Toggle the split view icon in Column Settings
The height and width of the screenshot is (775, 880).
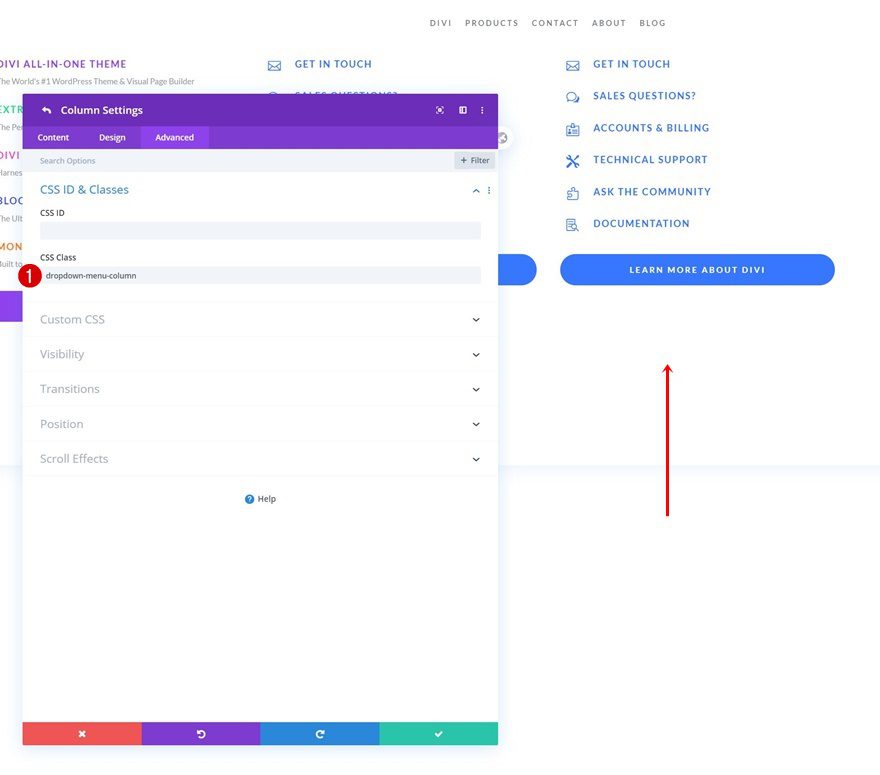point(462,110)
